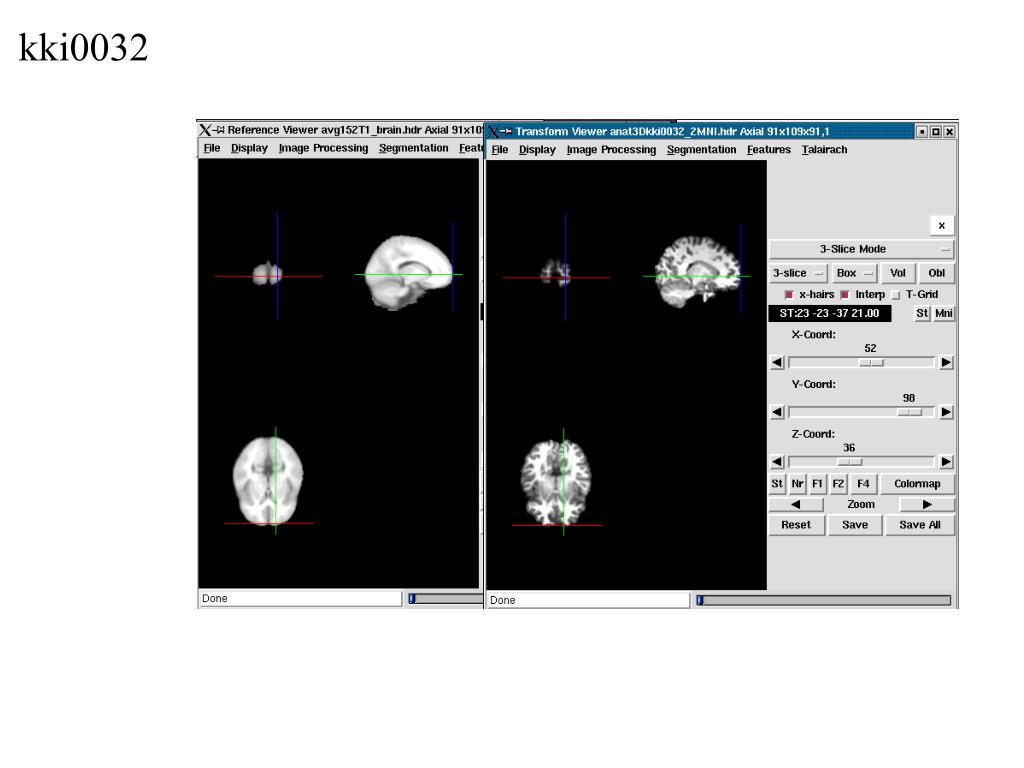This screenshot has height=768, width=1024.
Task: Open Segmentation menu in Transform Viewer
Action: (x=701, y=150)
